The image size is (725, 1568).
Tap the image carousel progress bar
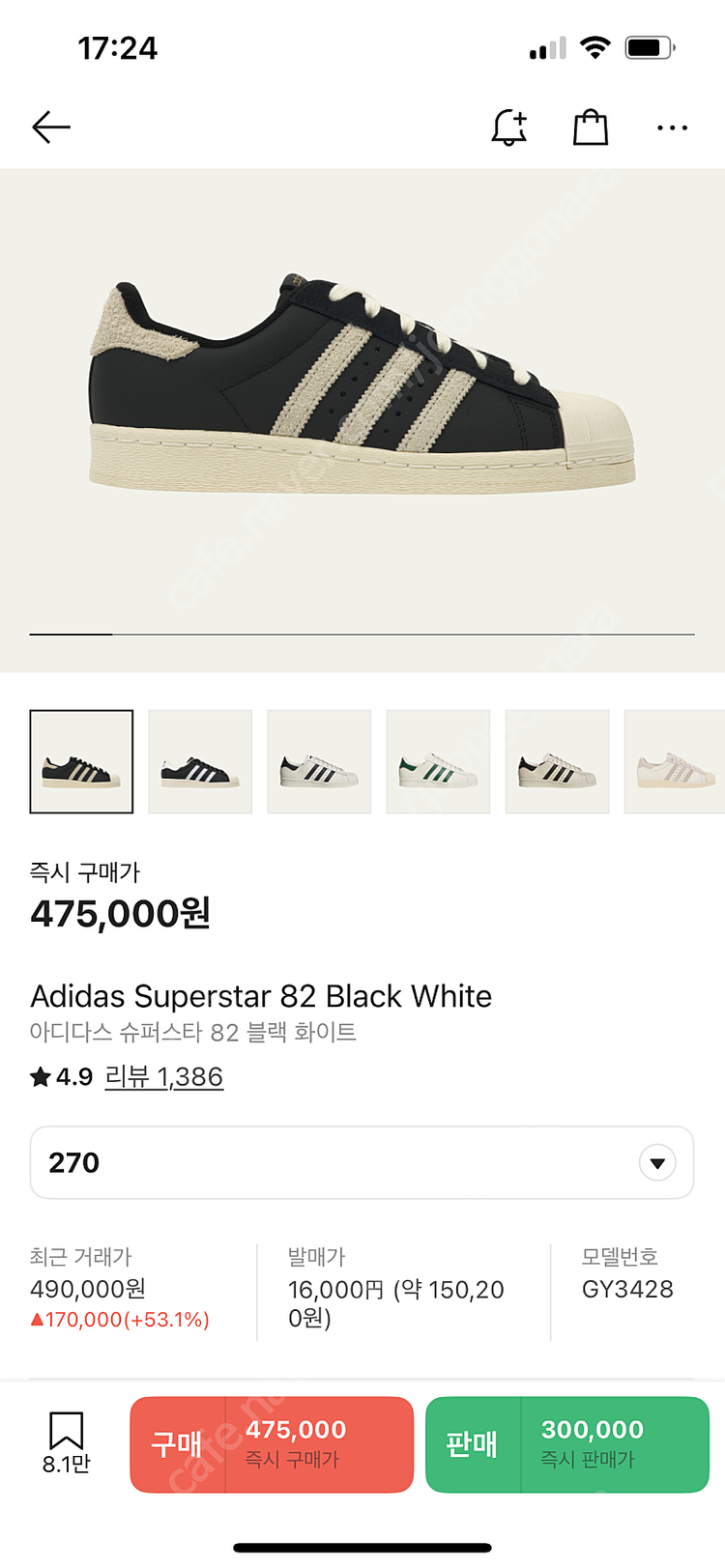pos(362,634)
